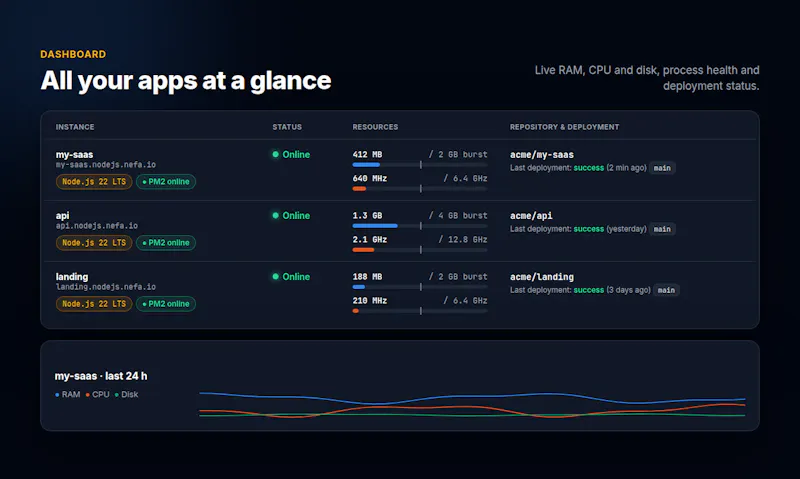This screenshot has width=800, height=479.
Task: Click PM2 online badge in landing row
Action: tap(166, 304)
